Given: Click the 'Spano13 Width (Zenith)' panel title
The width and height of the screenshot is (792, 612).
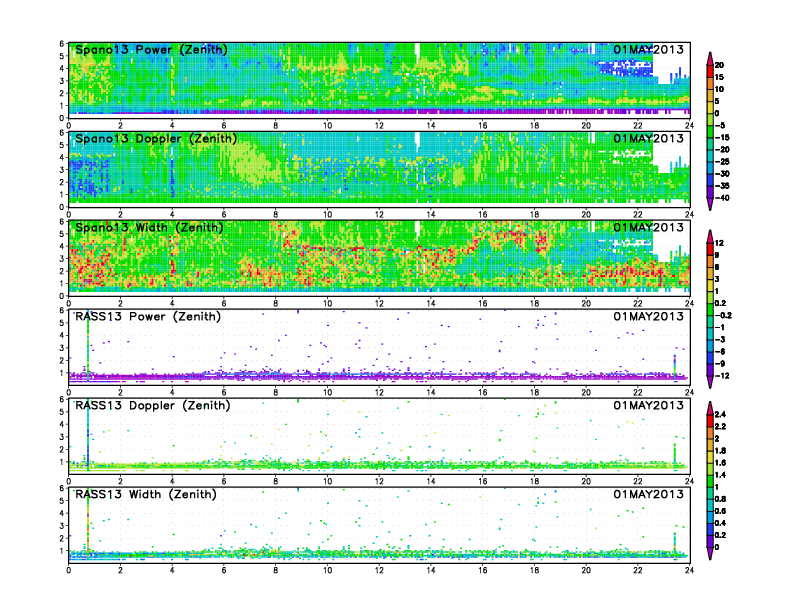Looking at the screenshot, I should [149, 228].
